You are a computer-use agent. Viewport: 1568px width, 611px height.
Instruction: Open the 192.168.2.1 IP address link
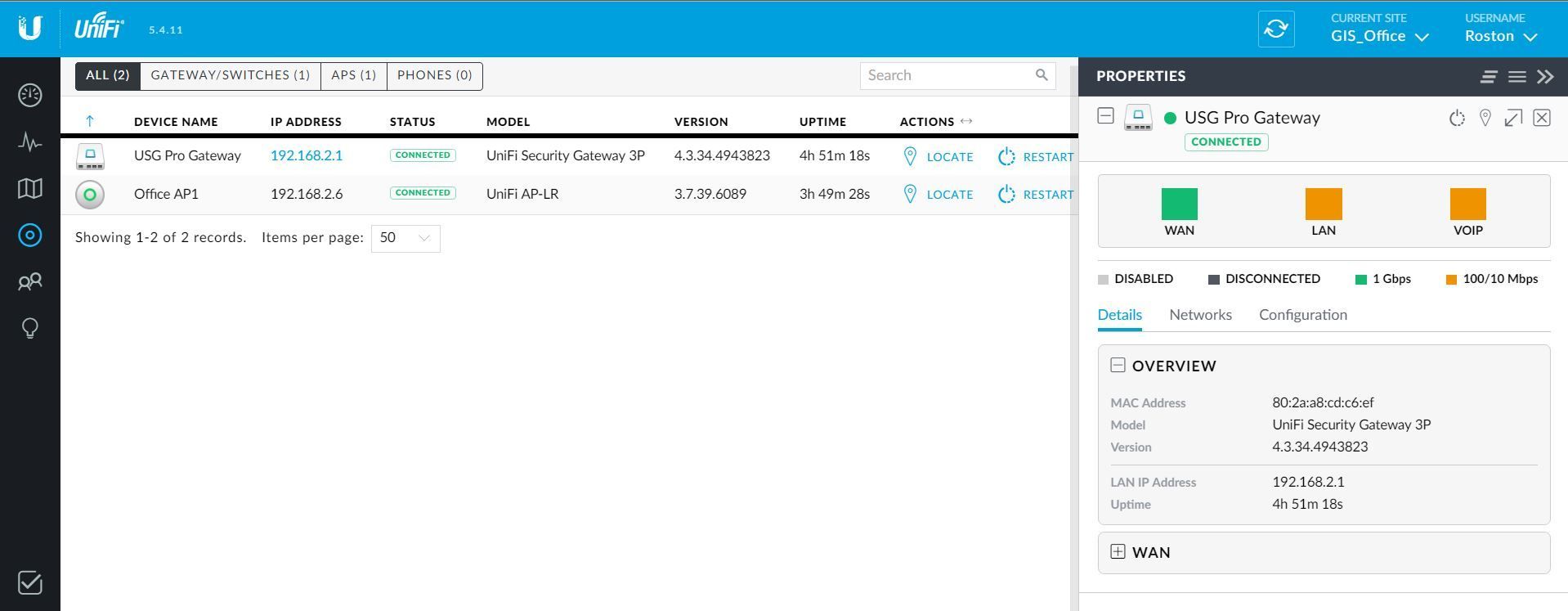point(307,155)
